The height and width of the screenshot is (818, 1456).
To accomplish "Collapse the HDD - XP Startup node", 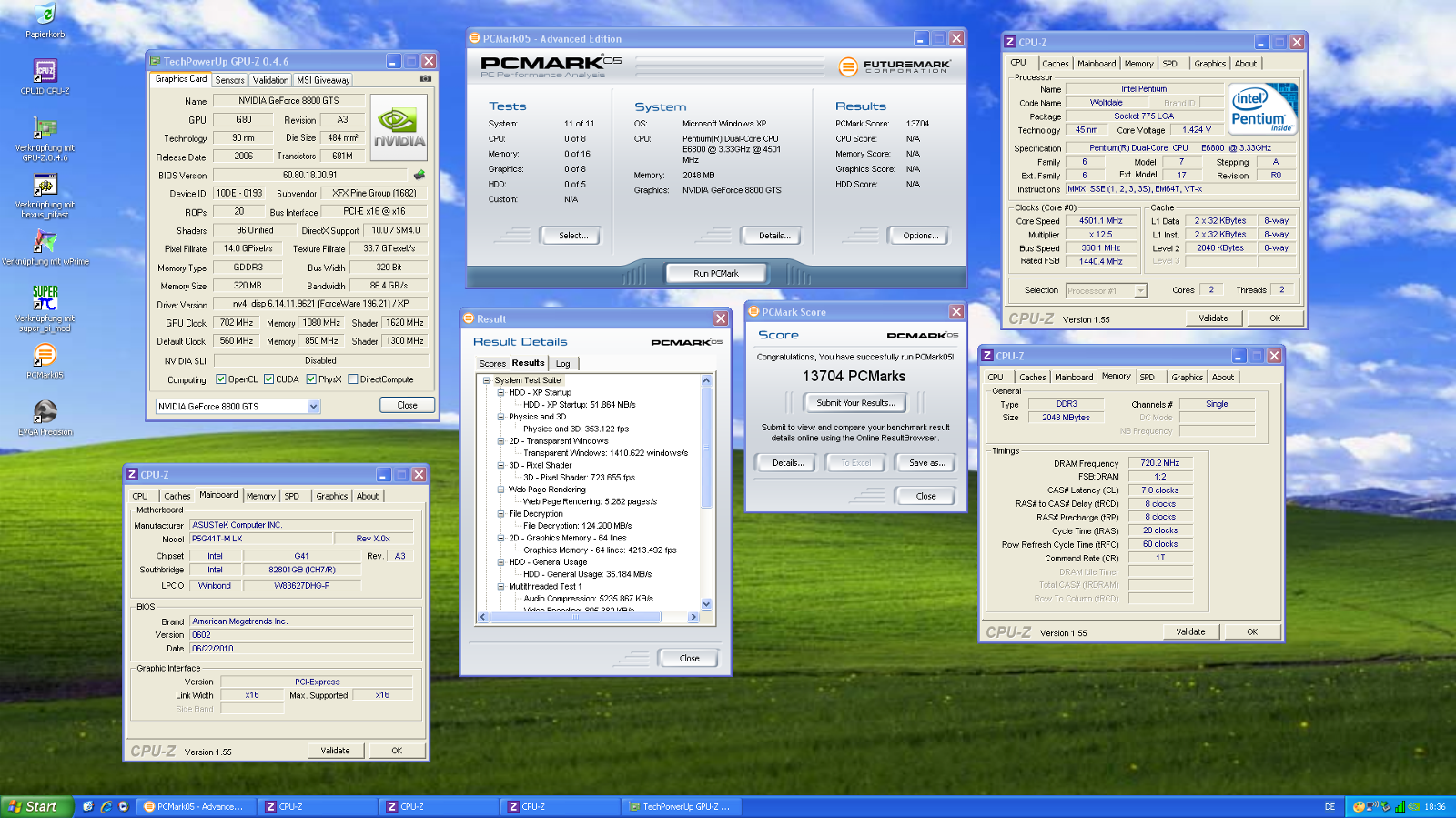I will pos(500,392).
